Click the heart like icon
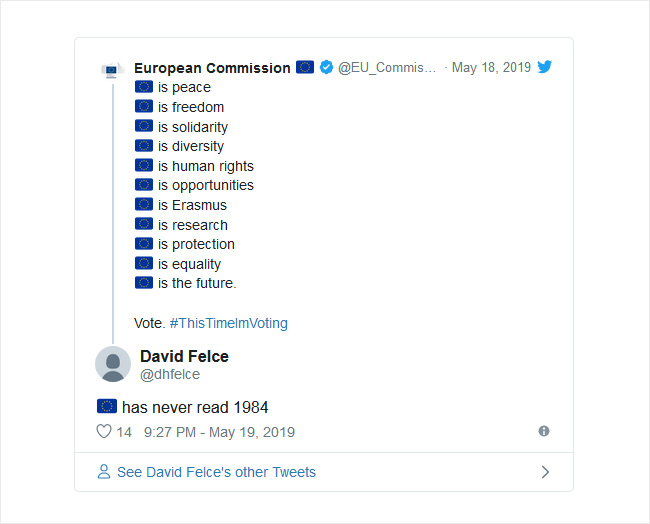650x524 pixels. point(104,431)
